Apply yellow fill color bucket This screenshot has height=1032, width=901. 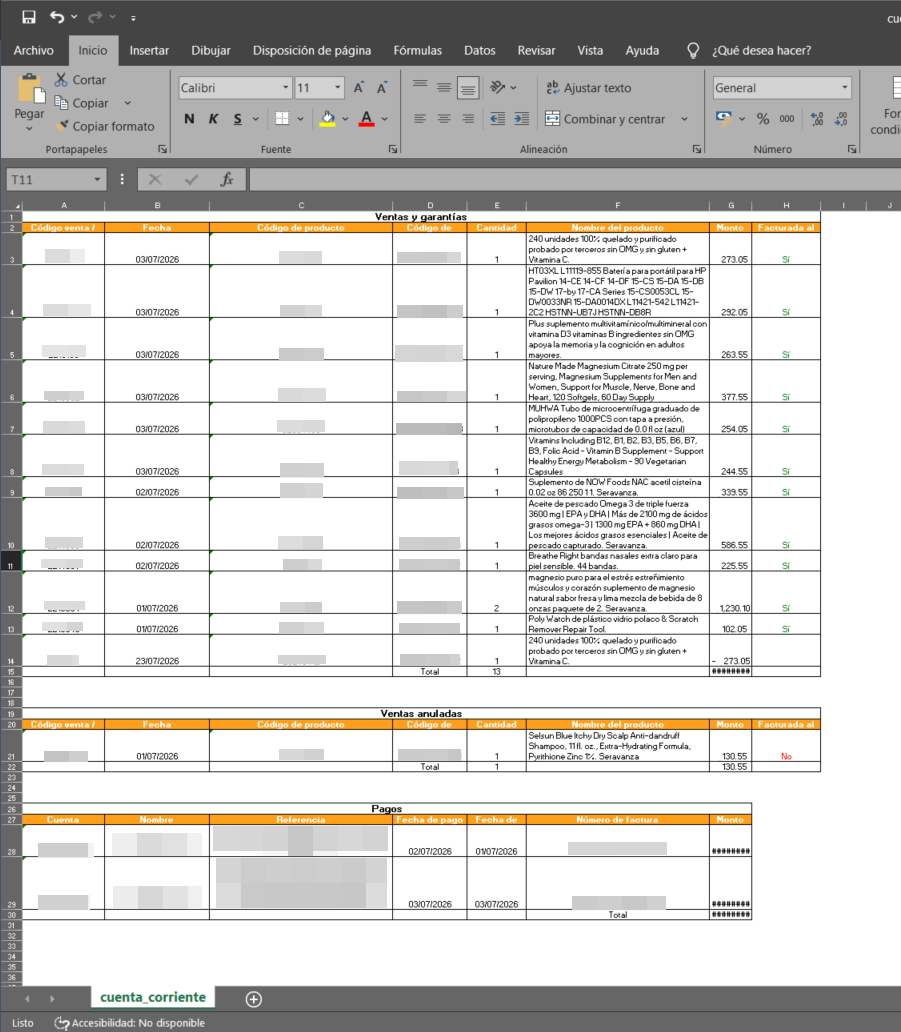coord(327,119)
